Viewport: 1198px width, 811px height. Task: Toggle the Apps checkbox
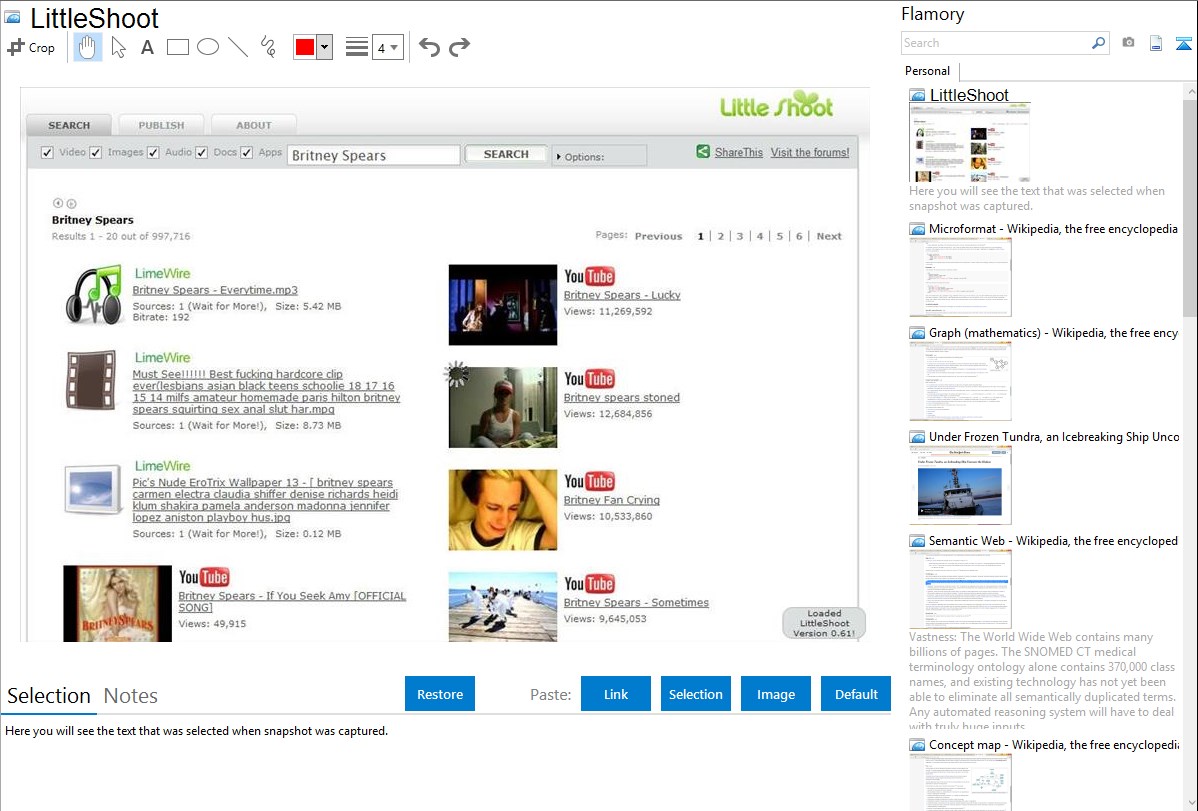pyautogui.click(x=247, y=153)
